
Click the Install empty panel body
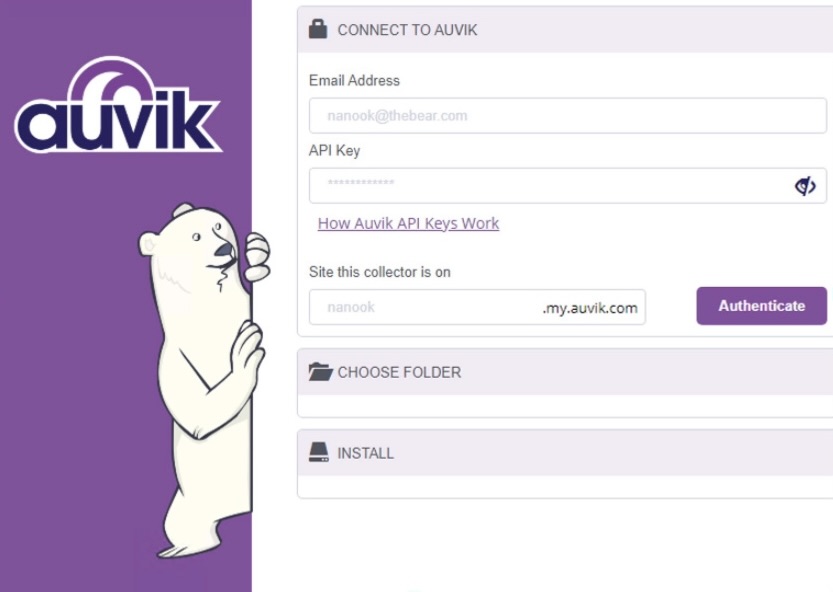pos(565,487)
